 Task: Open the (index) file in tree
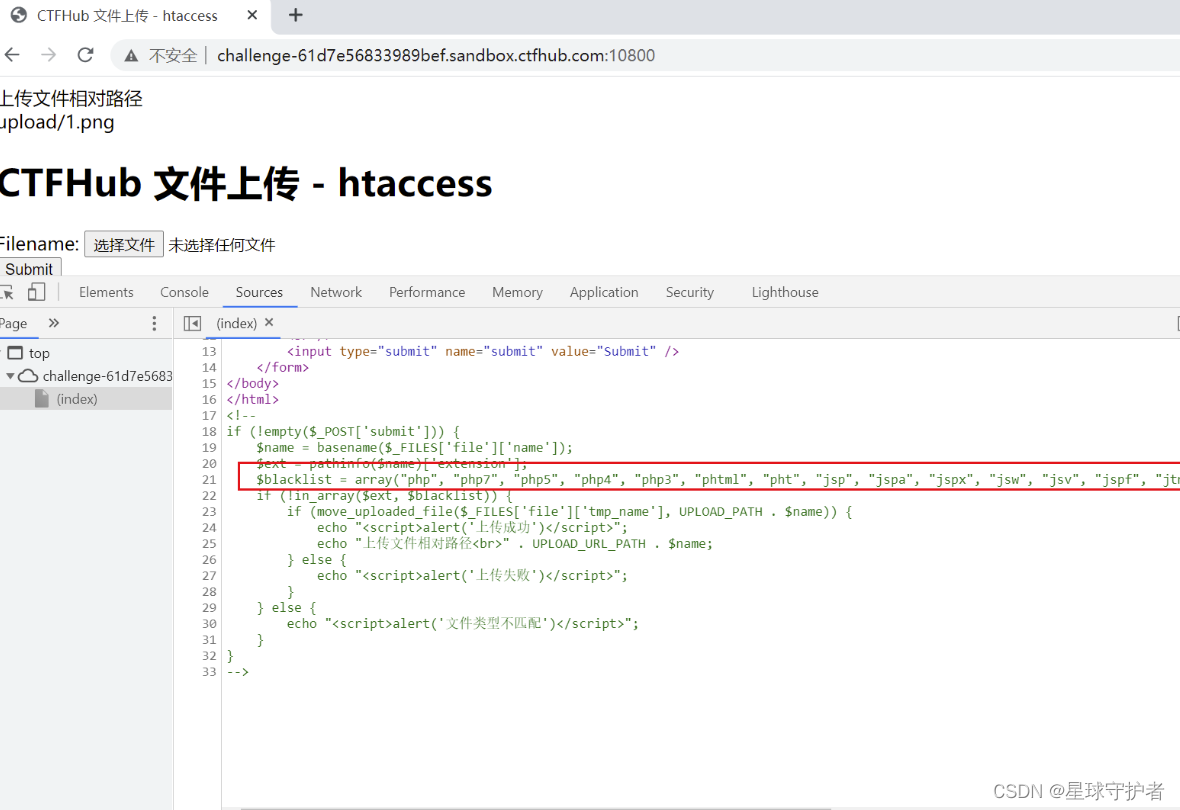pos(77,399)
